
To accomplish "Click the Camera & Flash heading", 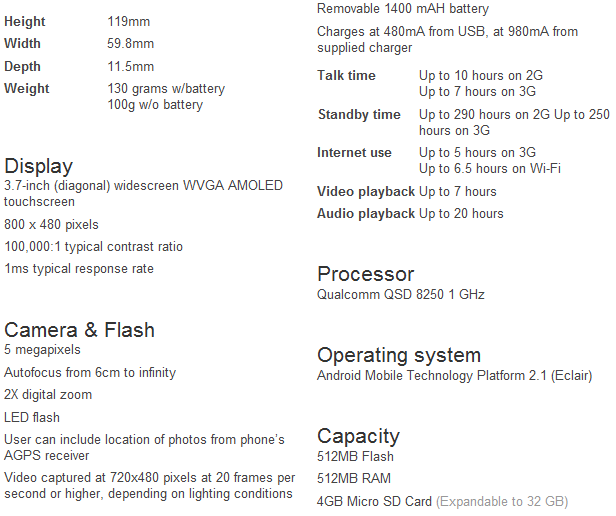I will tap(79, 330).
